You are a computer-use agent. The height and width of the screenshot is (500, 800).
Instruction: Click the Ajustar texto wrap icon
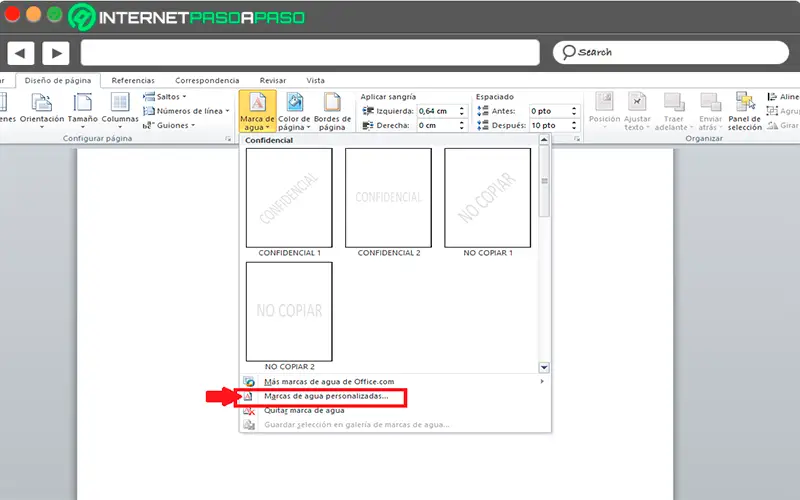click(x=637, y=102)
